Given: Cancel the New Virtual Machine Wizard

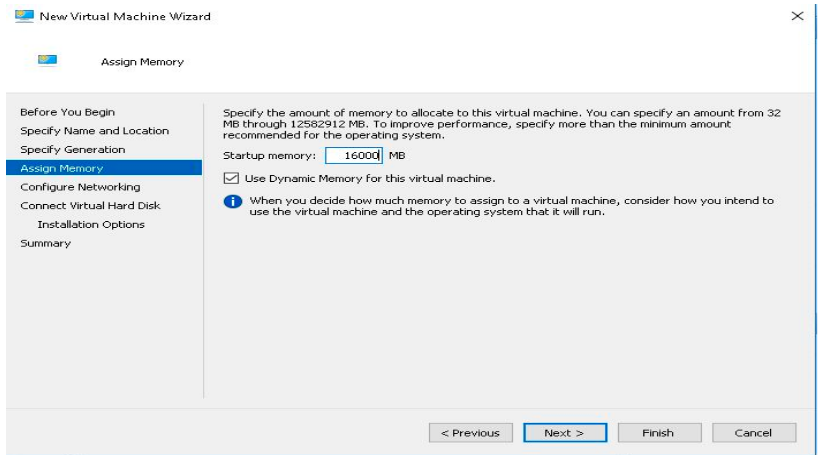Looking at the screenshot, I should pos(754,433).
